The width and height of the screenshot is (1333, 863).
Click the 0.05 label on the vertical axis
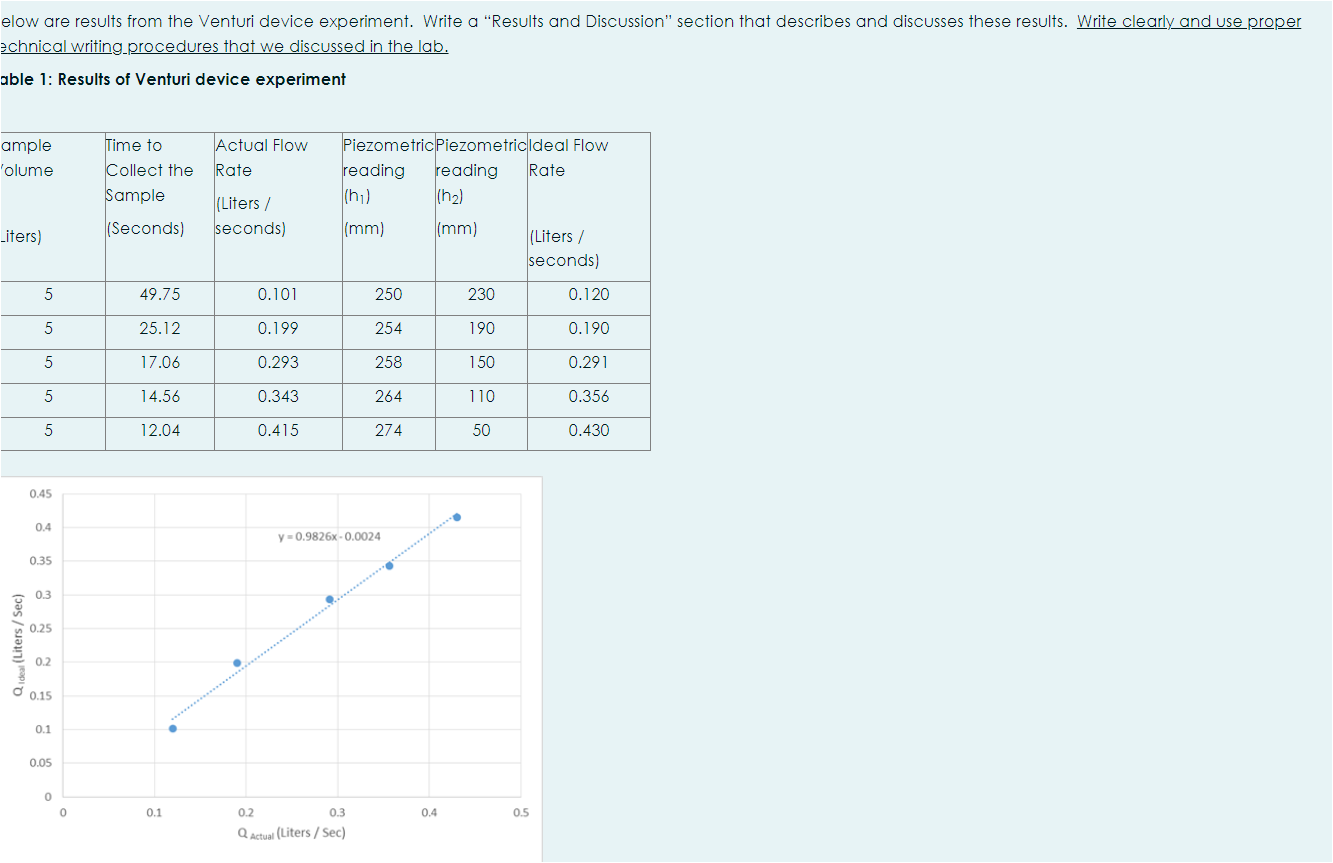(40, 763)
